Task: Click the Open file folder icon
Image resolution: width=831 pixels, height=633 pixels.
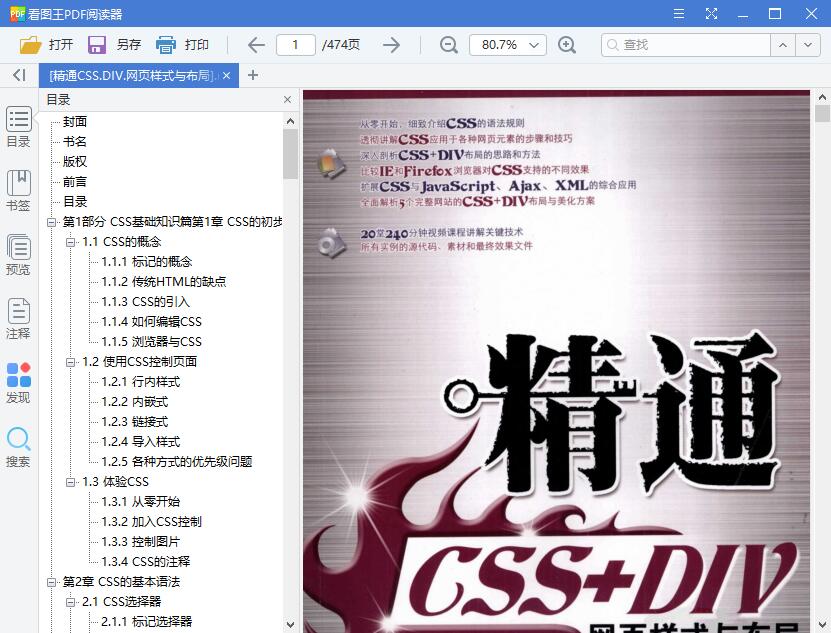Action: pyautogui.click(x=30, y=45)
